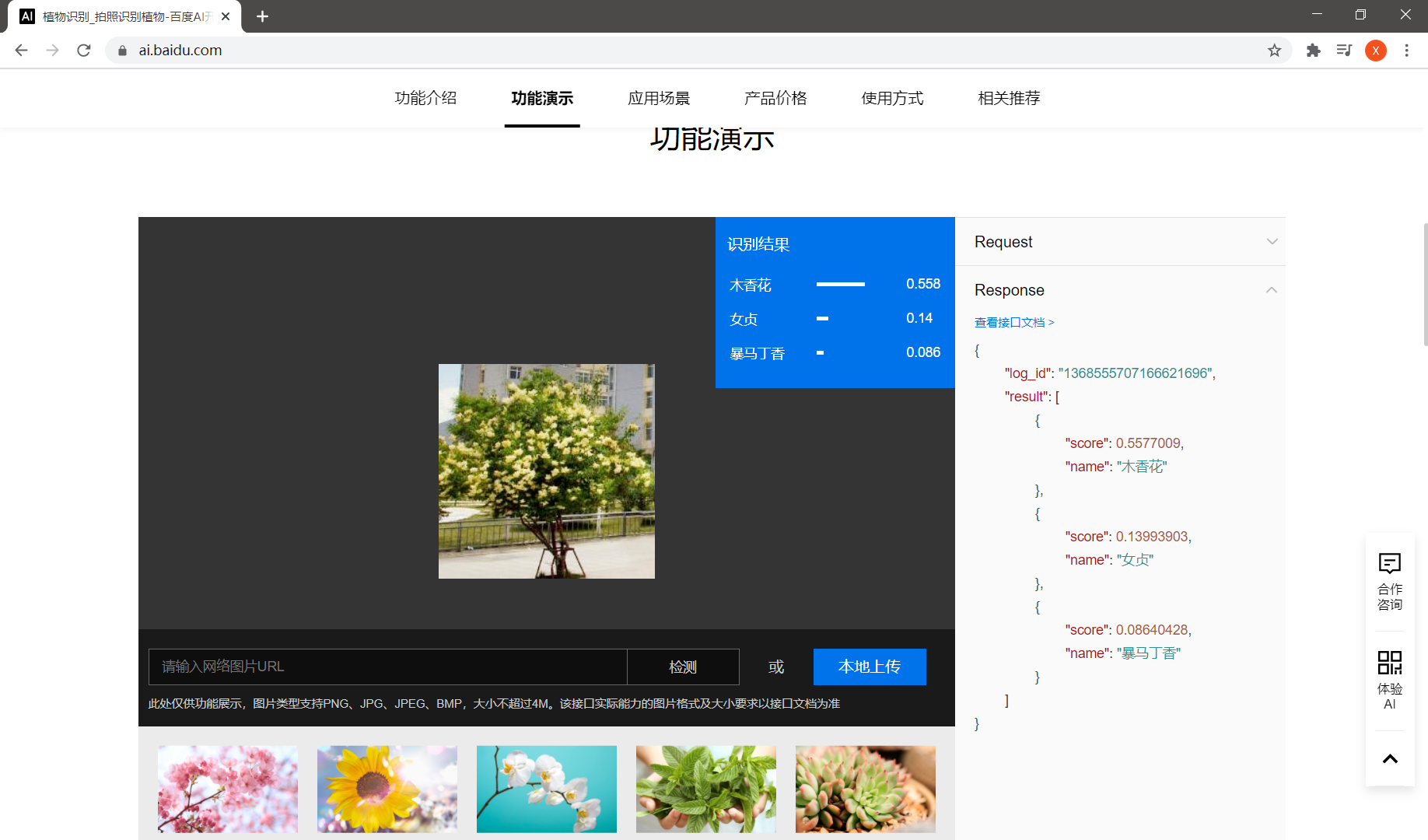This screenshot has width=1428, height=840.
Task: Click the browser forward arrow
Action: 52,50
